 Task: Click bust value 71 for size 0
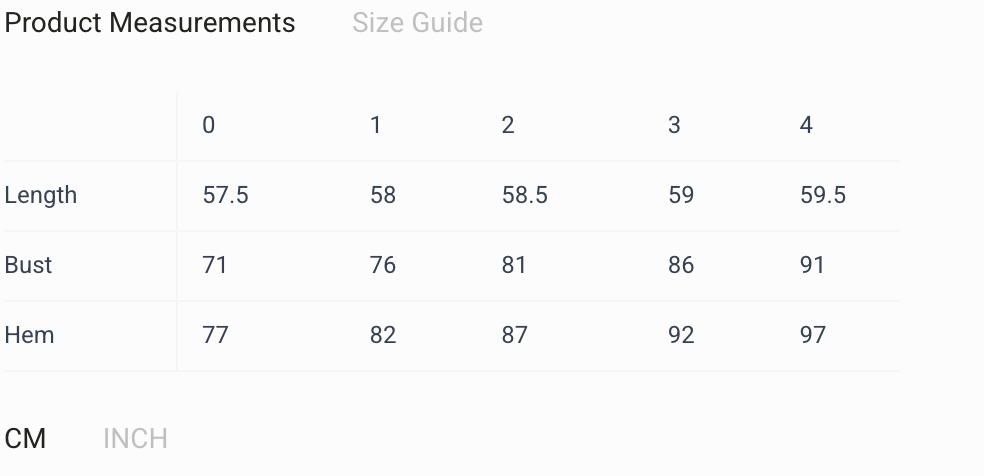215,265
